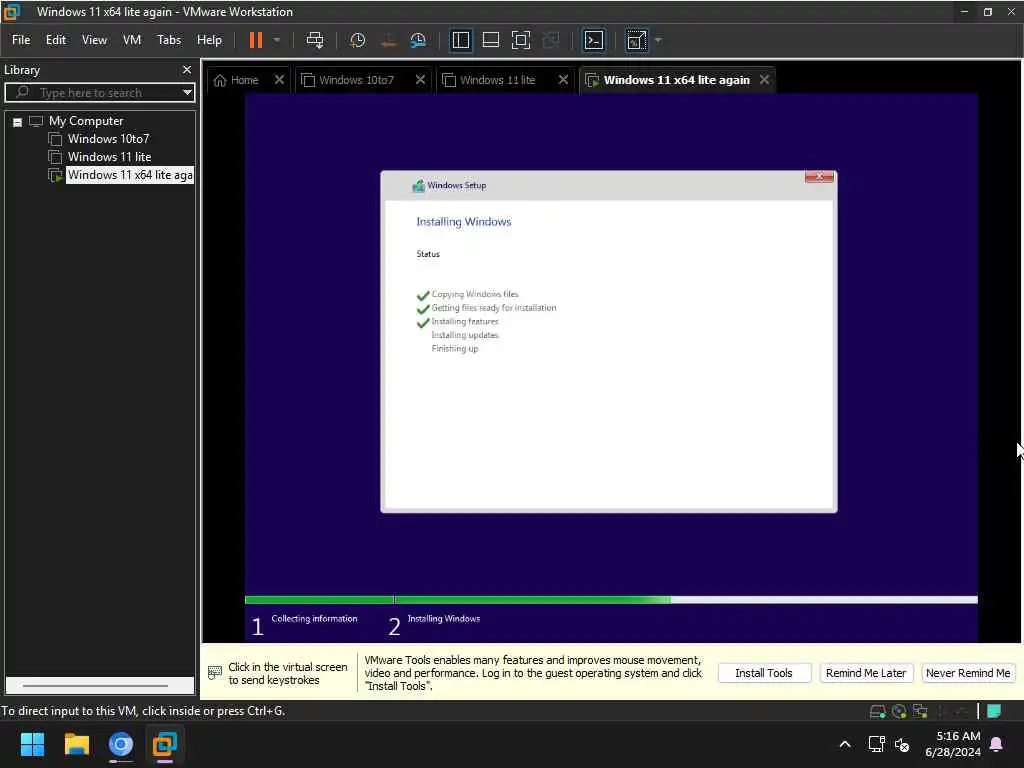Screen dimensions: 1024x768
Task: Click the hard disk status icon
Action: click(878, 712)
